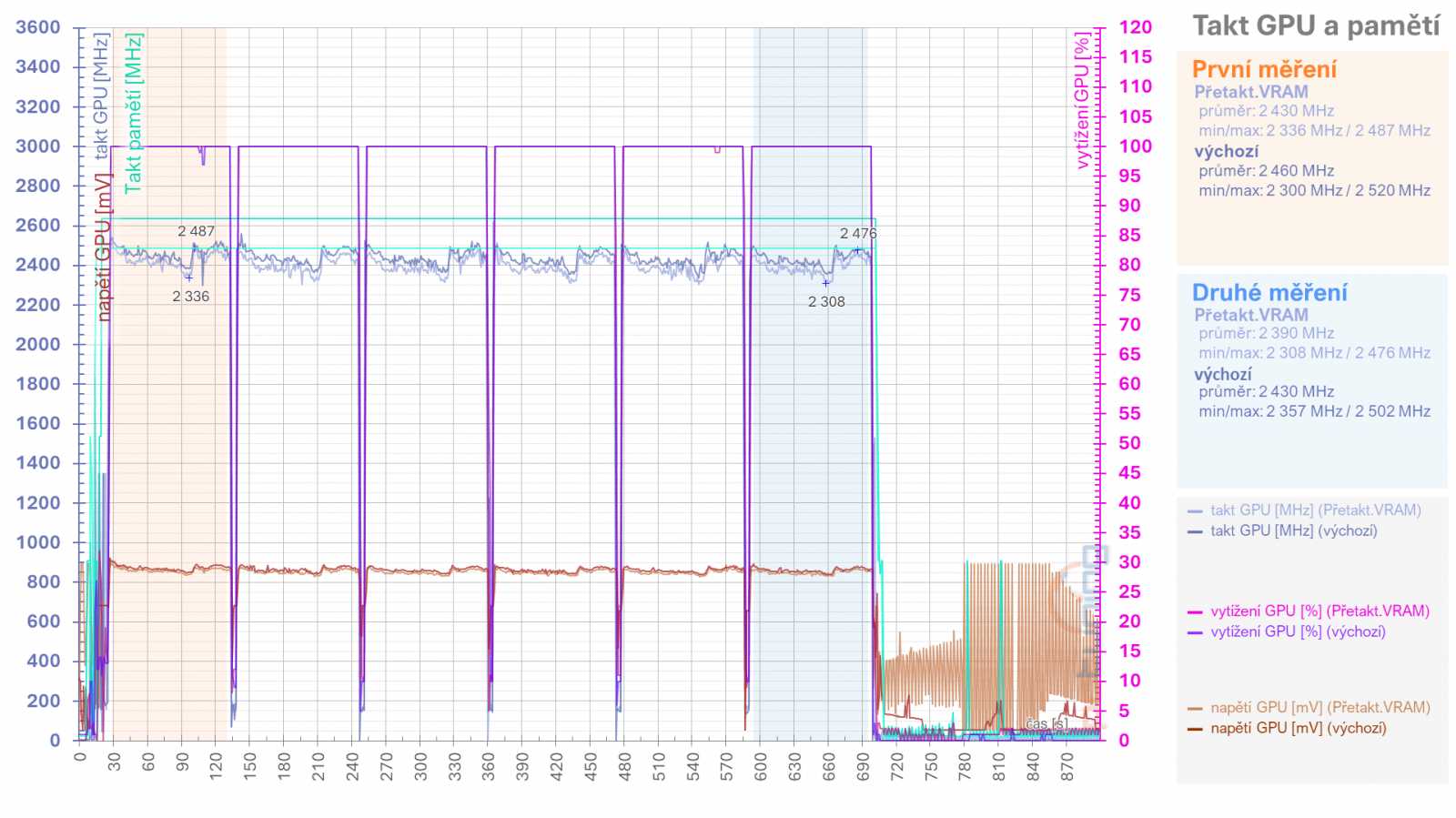Click '480' on the time axis
Viewport: 1456px width, 818px height.
point(624,766)
